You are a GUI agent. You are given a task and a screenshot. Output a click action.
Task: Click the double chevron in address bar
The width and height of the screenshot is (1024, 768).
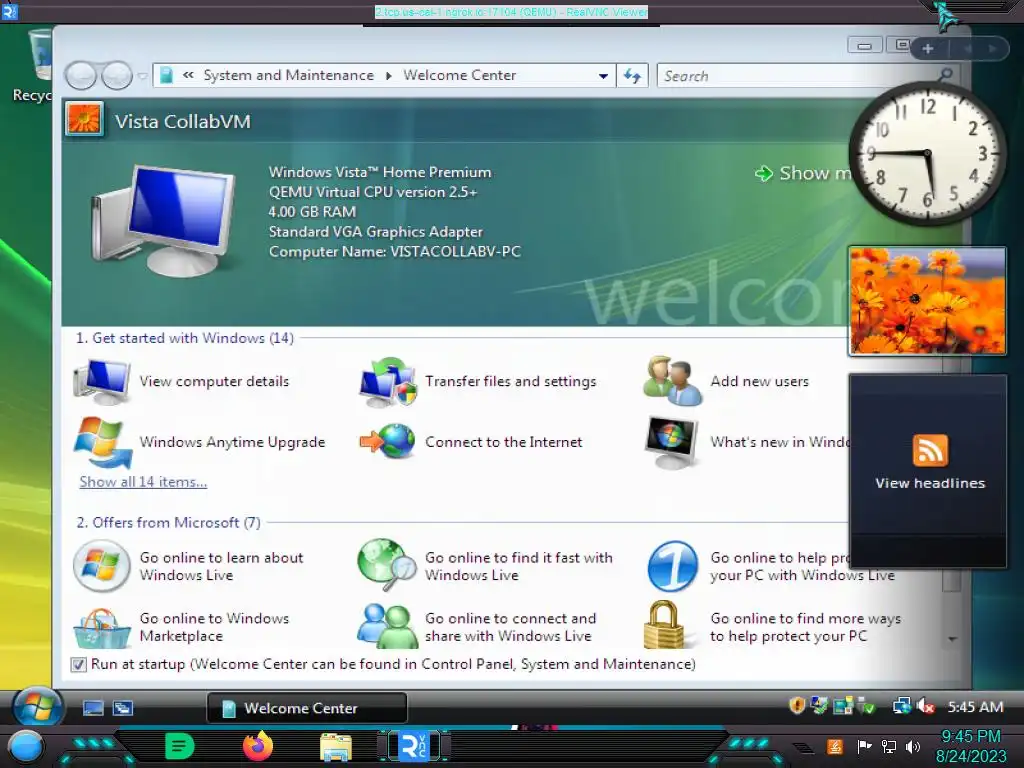[188, 75]
